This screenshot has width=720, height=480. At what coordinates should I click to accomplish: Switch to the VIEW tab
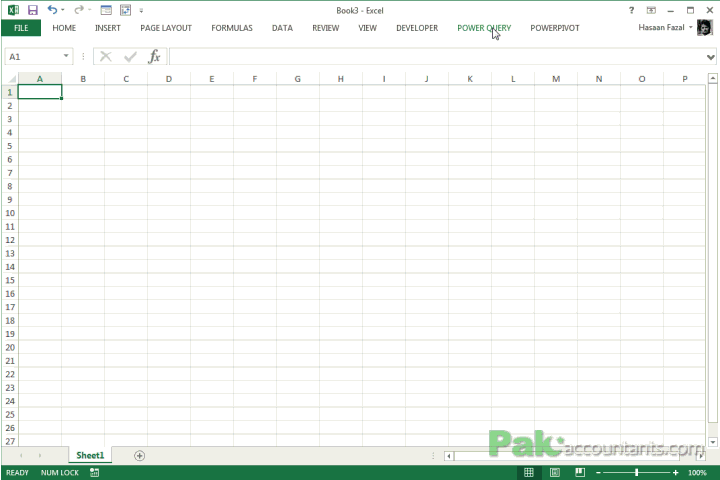(x=367, y=28)
